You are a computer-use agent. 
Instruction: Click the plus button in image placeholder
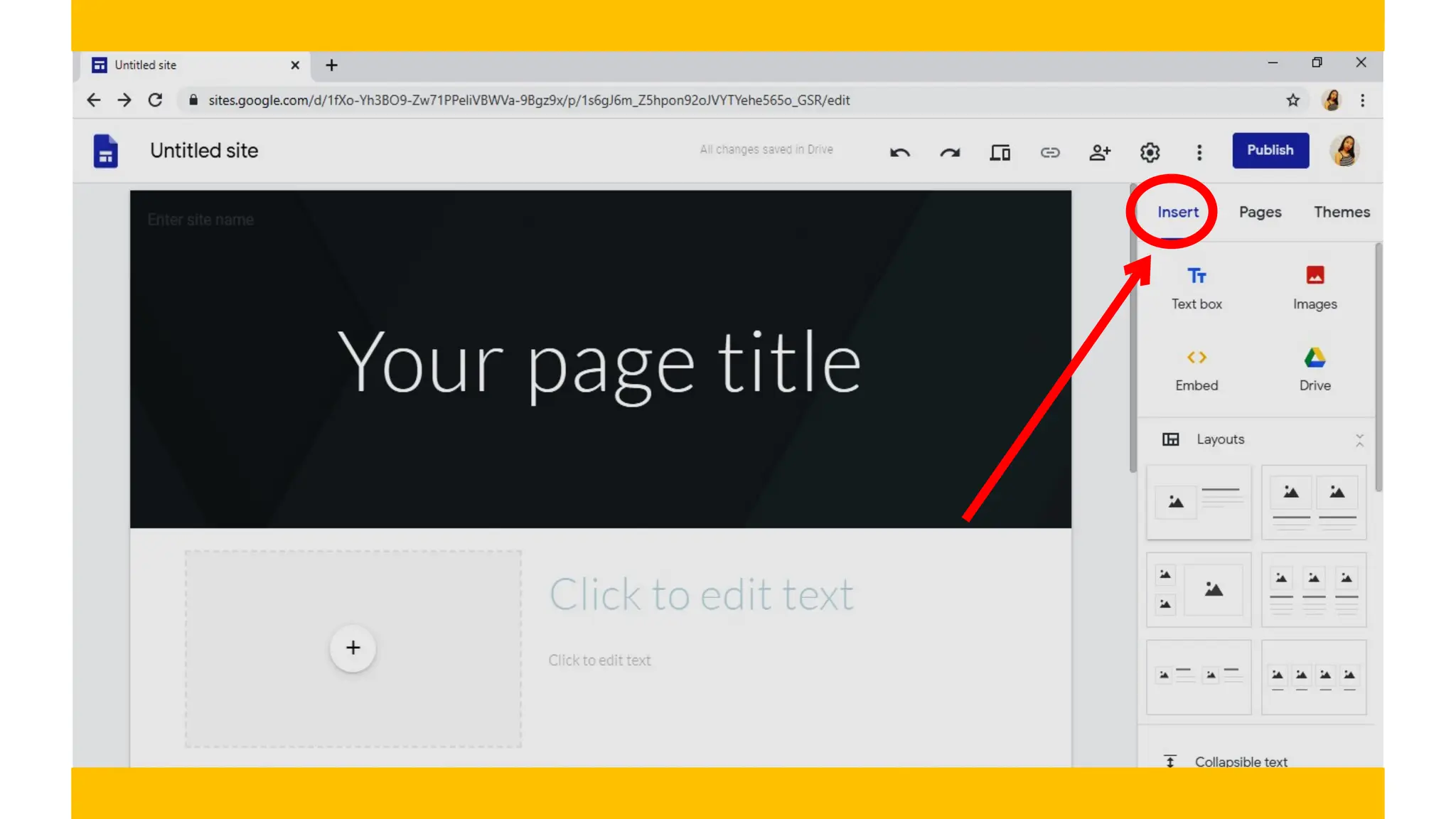pyautogui.click(x=353, y=648)
